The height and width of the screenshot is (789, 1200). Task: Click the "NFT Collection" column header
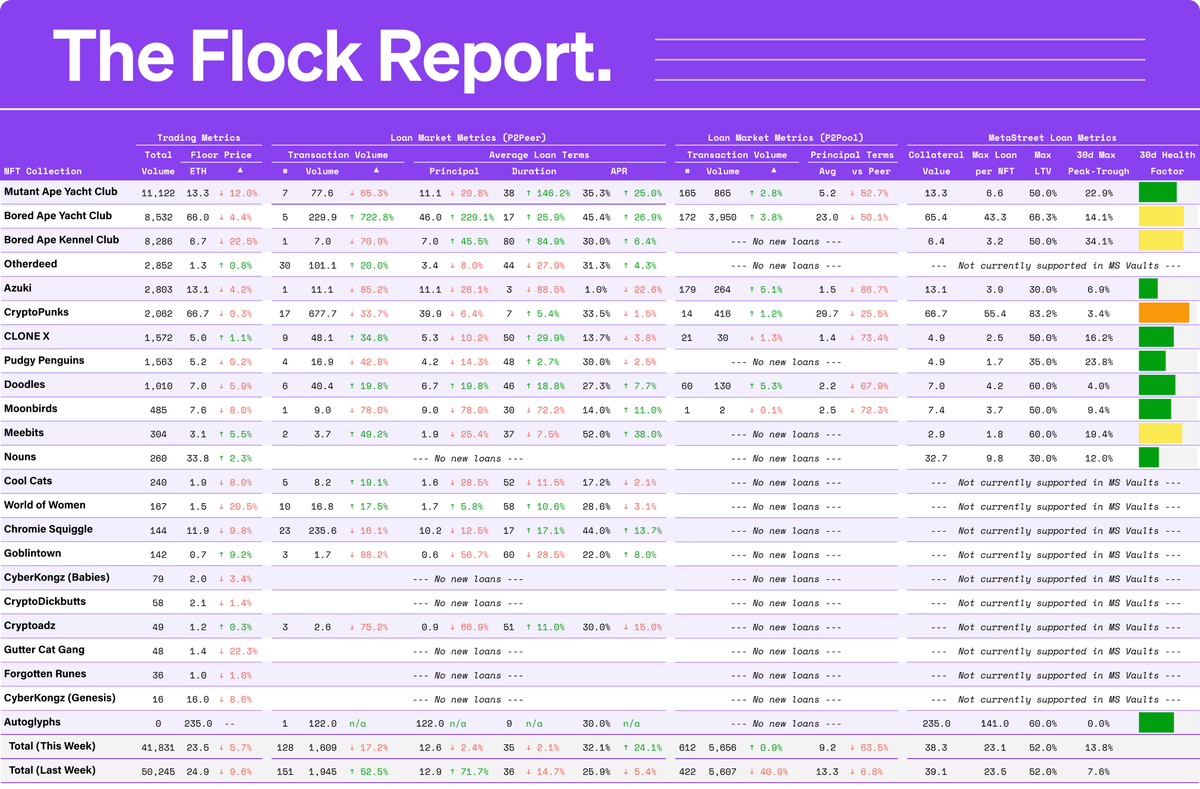[x=43, y=171]
